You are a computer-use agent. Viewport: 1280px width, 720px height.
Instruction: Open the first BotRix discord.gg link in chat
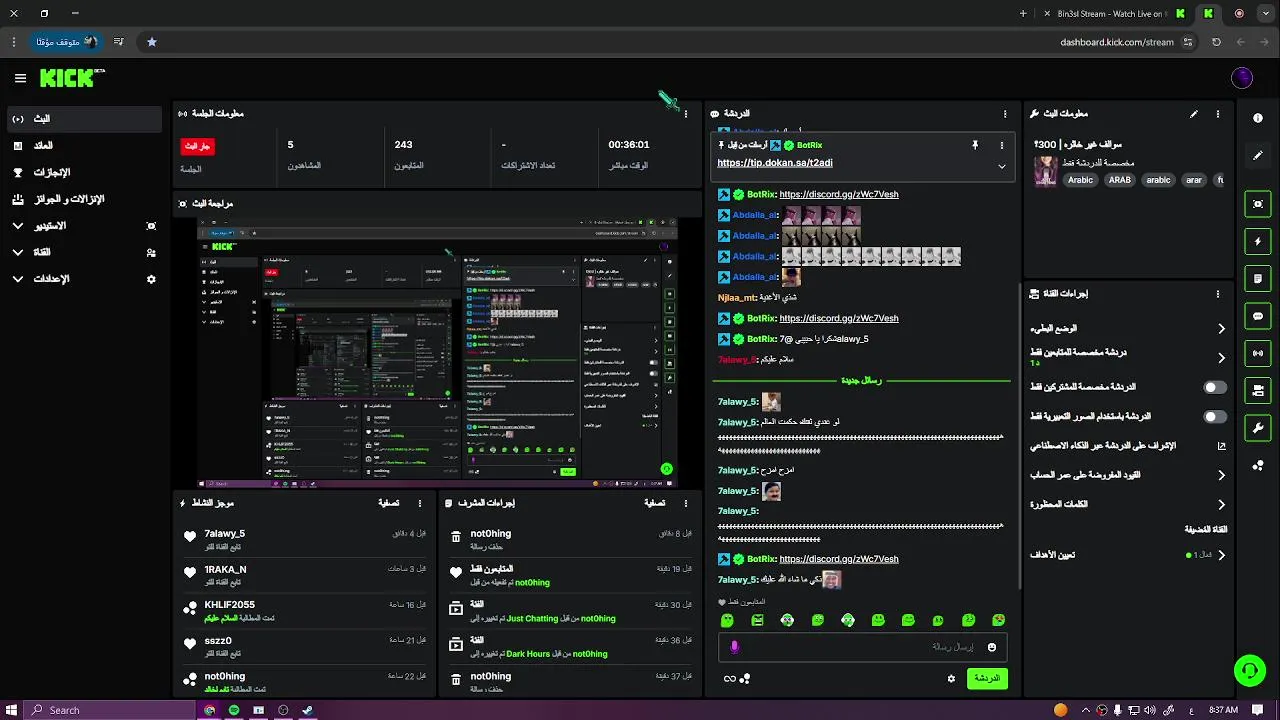click(839, 194)
